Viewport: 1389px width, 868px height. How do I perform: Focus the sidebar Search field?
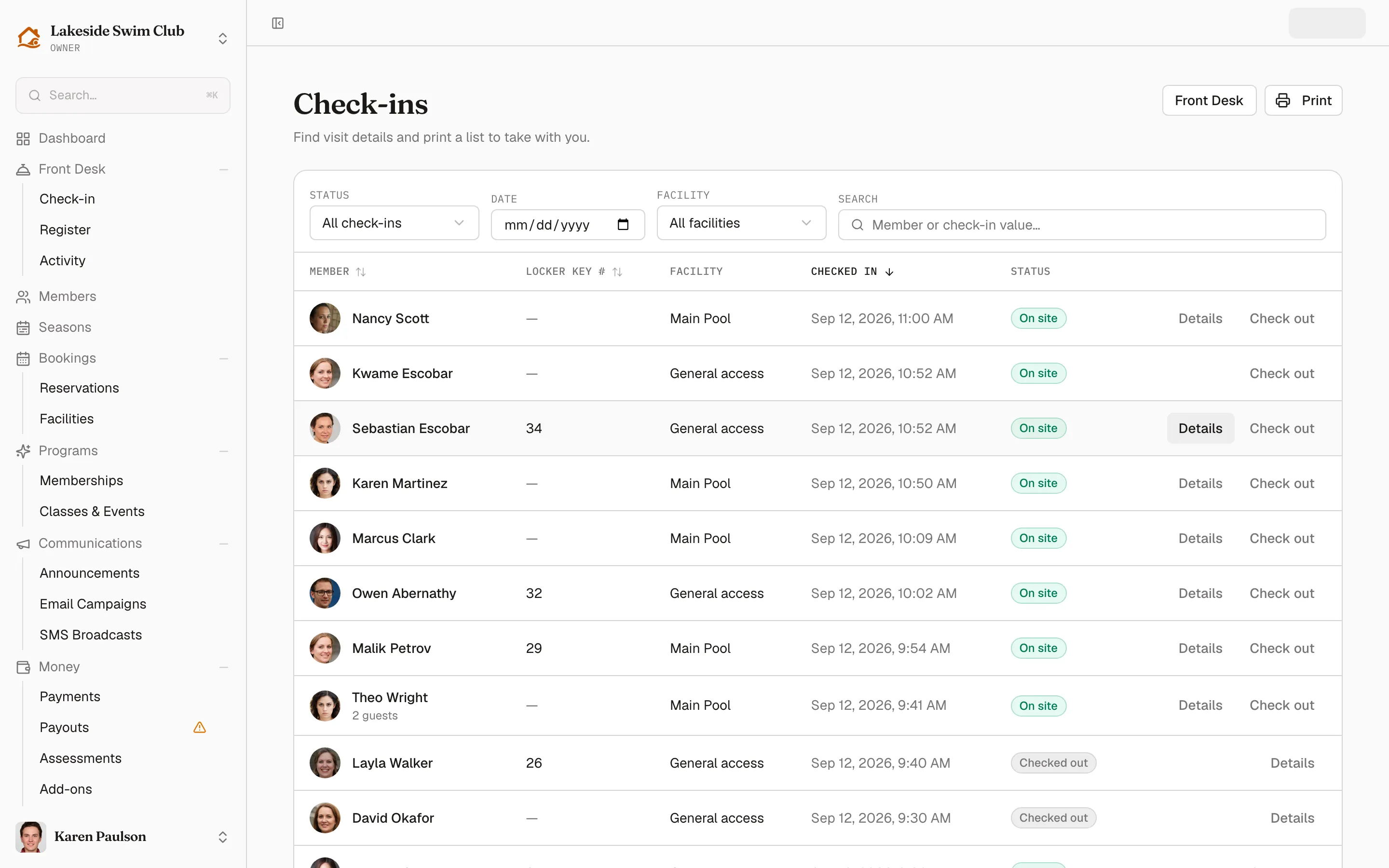tap(123, 95)
